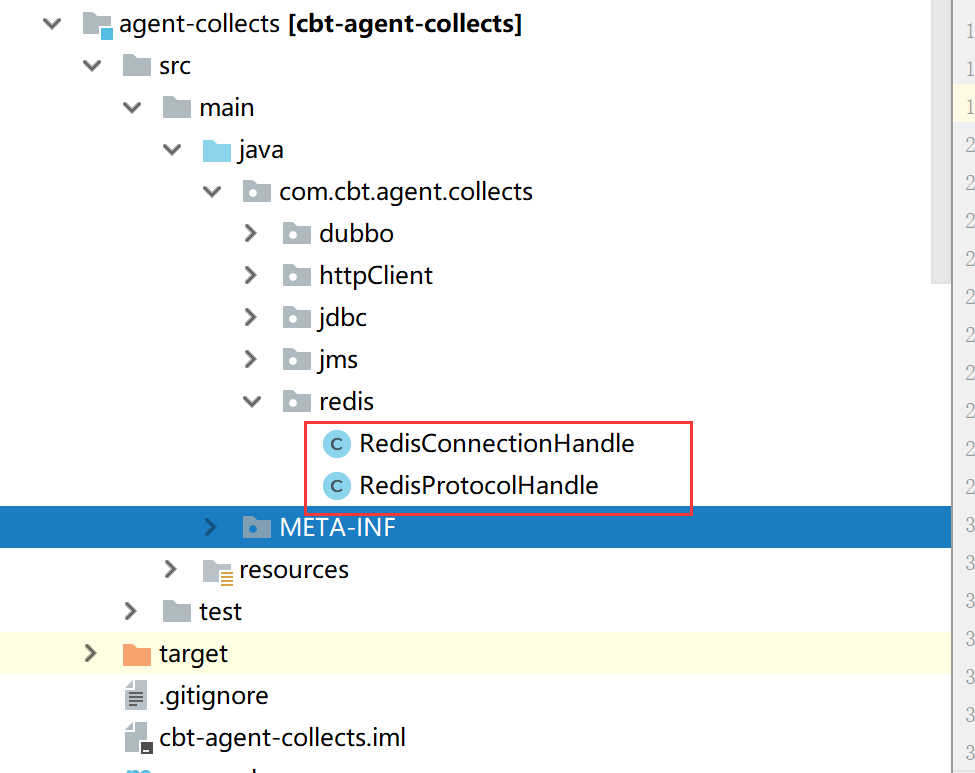The height and width of the screenshot is (773, 975).
Task: Open the RedisProtocolHandle class
Action: coord(478,486)
